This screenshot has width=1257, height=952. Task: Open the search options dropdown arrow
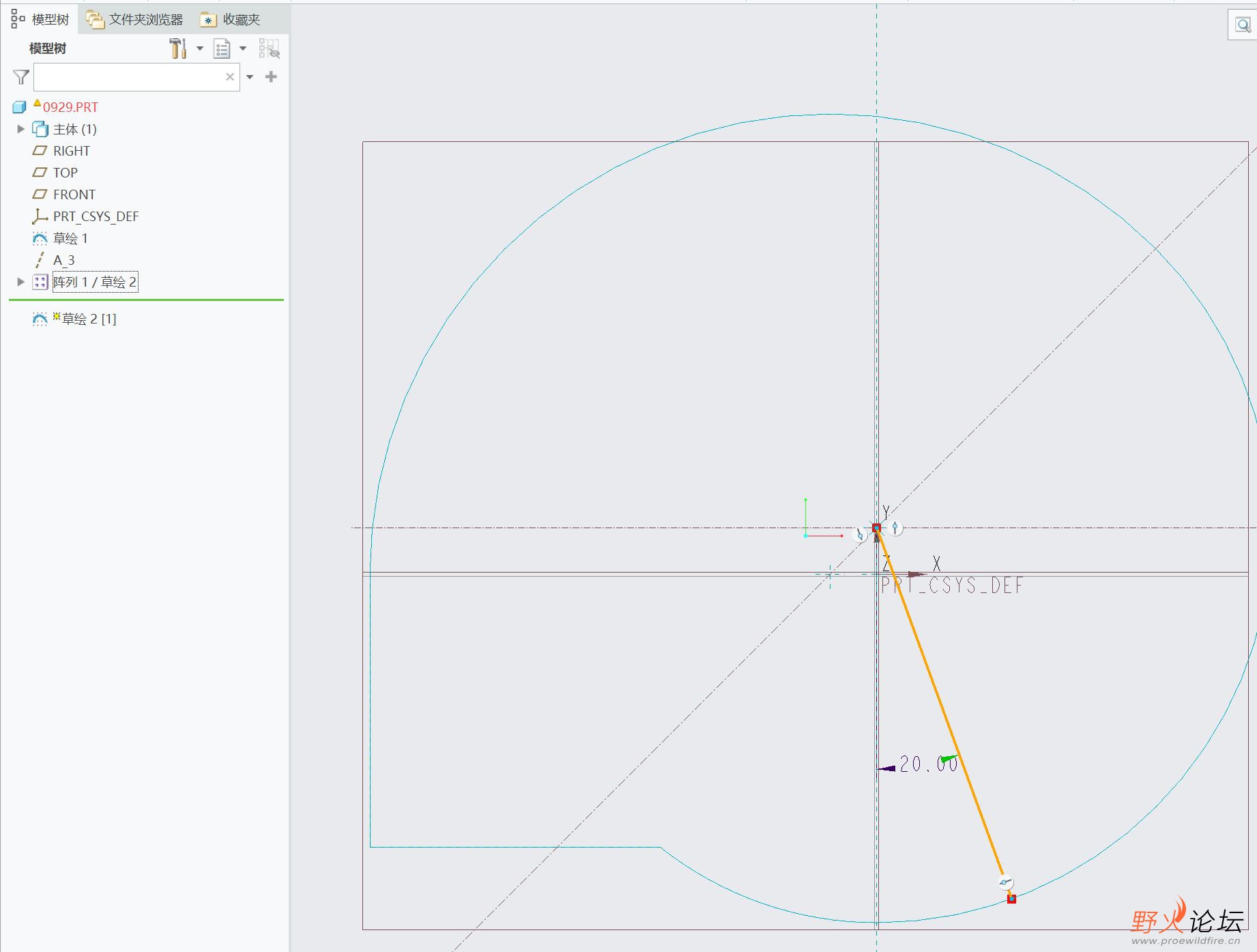tap(250, 77)
